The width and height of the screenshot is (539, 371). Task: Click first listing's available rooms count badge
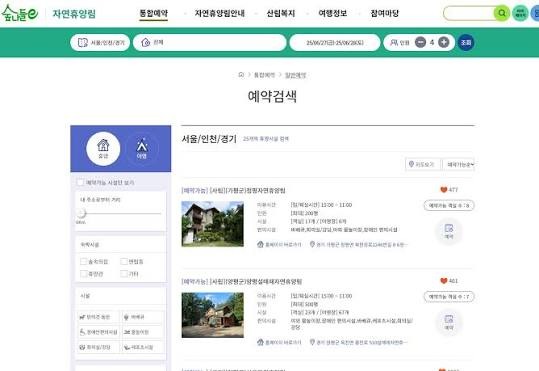point(449,206)
